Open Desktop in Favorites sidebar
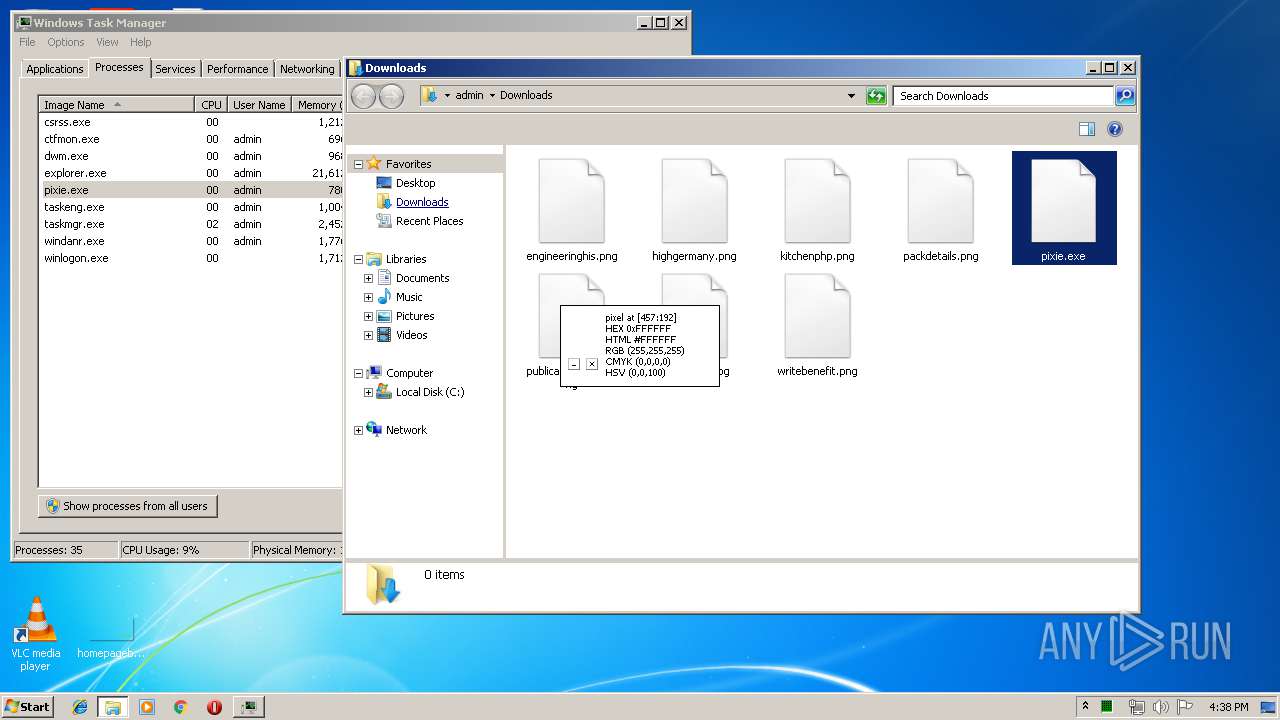Image resolution: width=1280 pixels, height=720 pixels. click(416, 183)
